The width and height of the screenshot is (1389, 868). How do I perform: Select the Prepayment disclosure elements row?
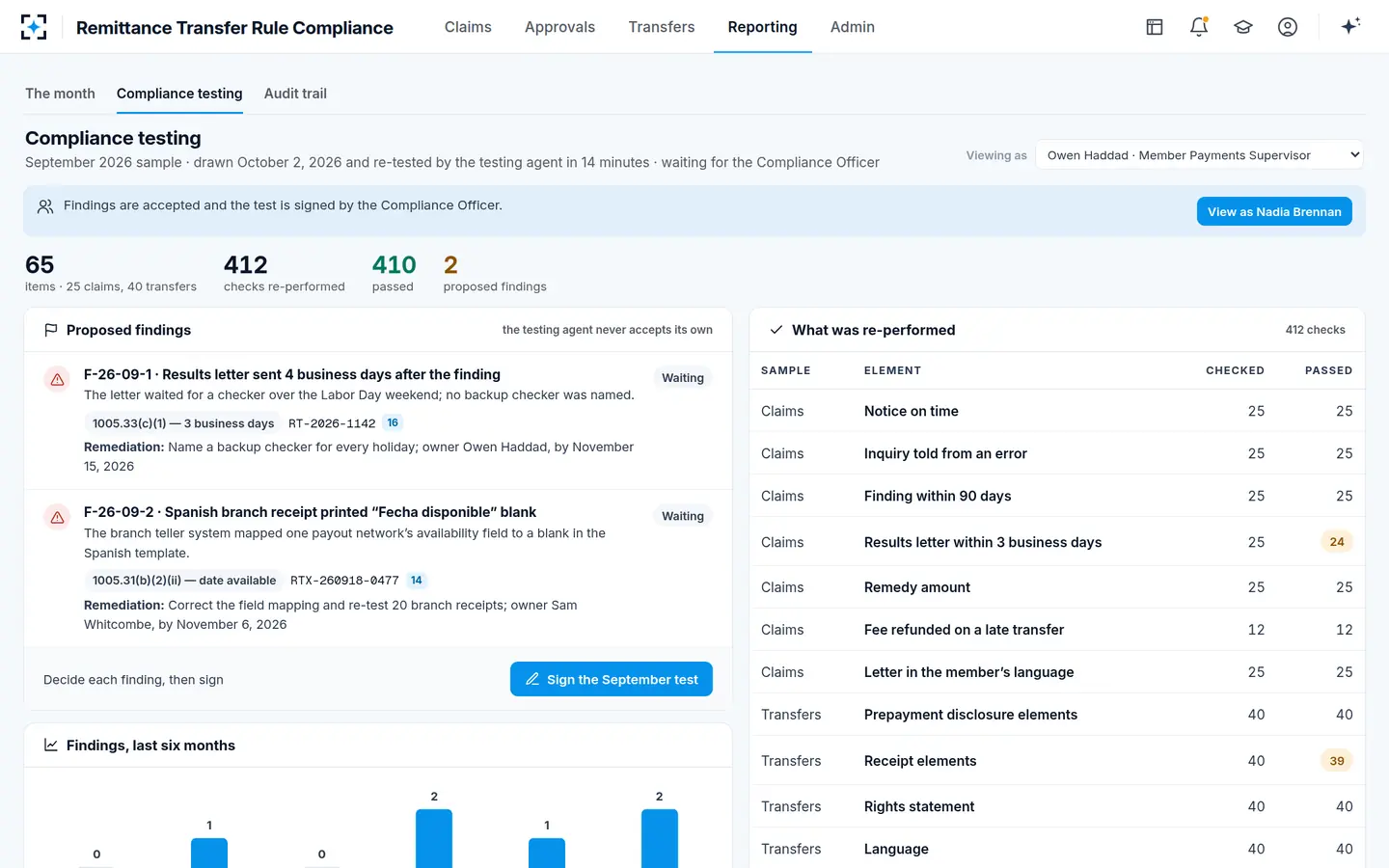[1057, 715]
